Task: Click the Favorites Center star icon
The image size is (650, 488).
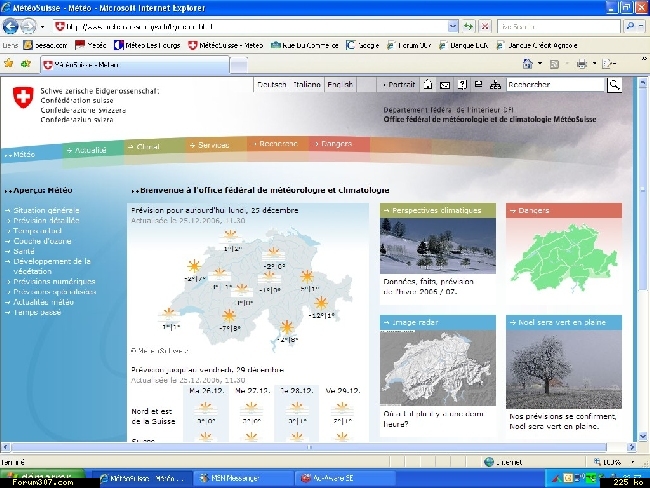Action: coord(8,63)
